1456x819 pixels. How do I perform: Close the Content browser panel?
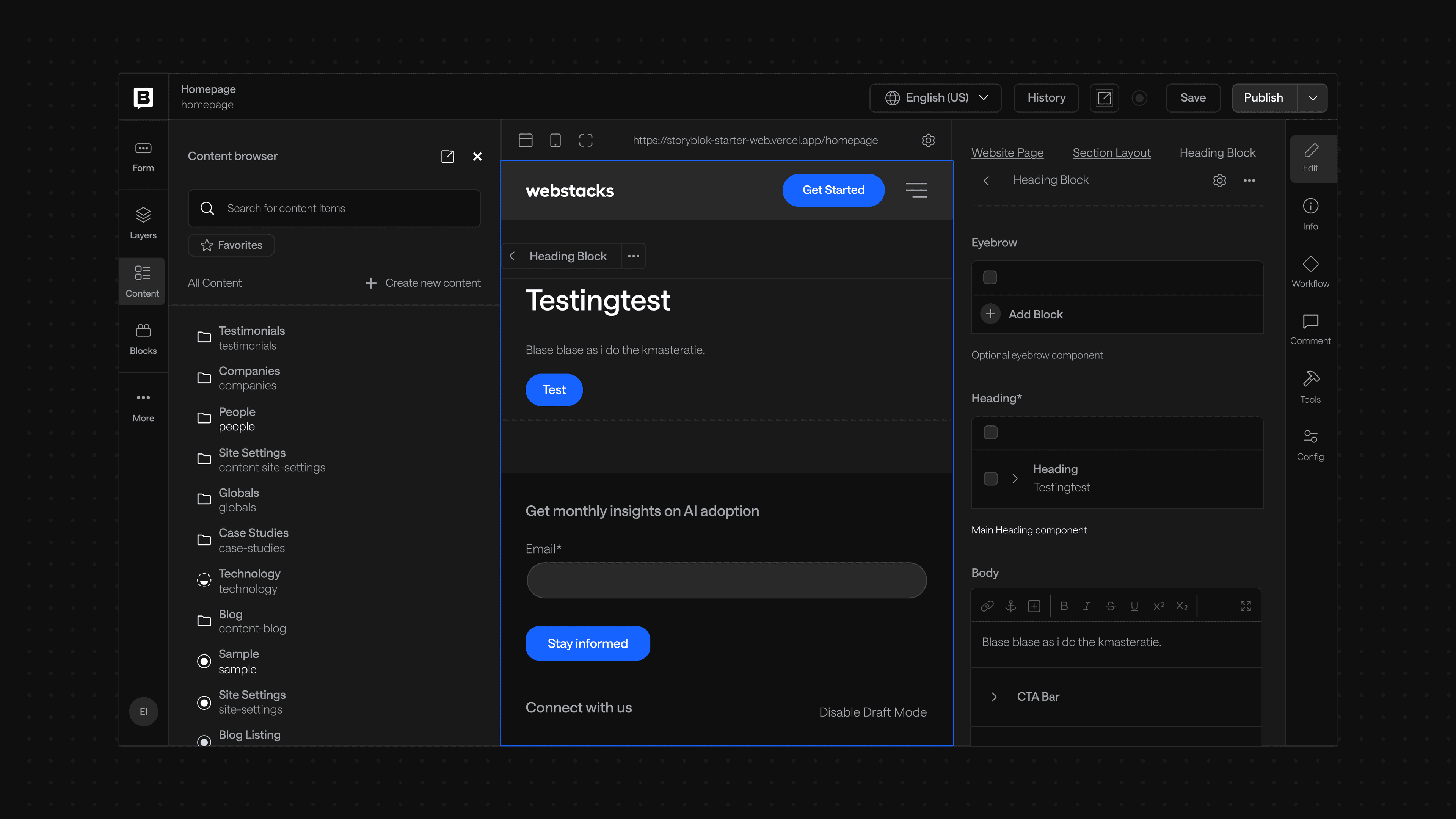[x=477, y=157]
